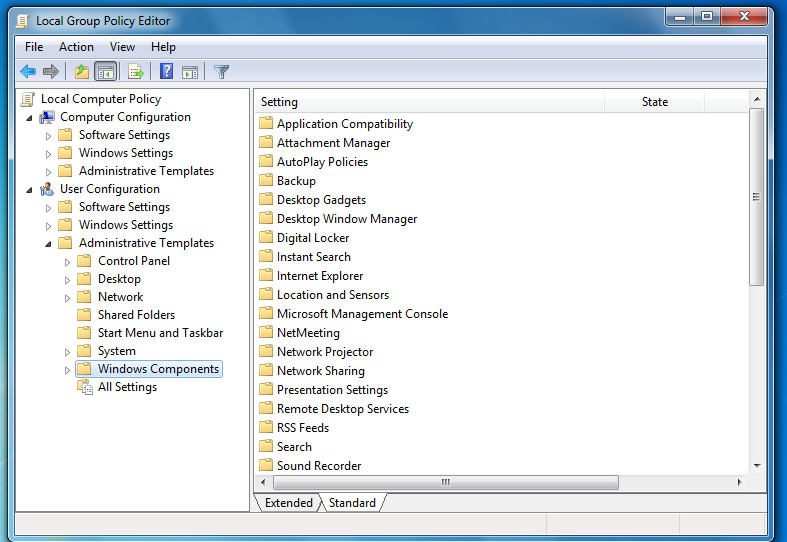Click the AutoPlay Policies folder icon
The image size is (787, 542).
[x=266, y=162]
